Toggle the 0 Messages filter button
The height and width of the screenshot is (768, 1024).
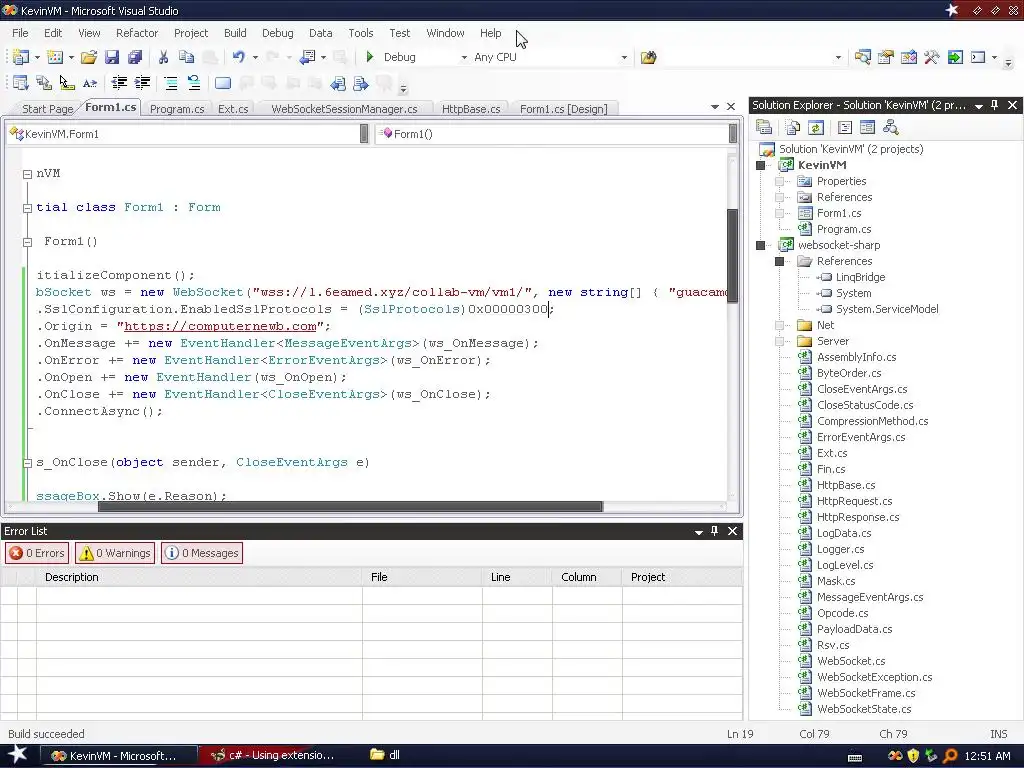202,553
